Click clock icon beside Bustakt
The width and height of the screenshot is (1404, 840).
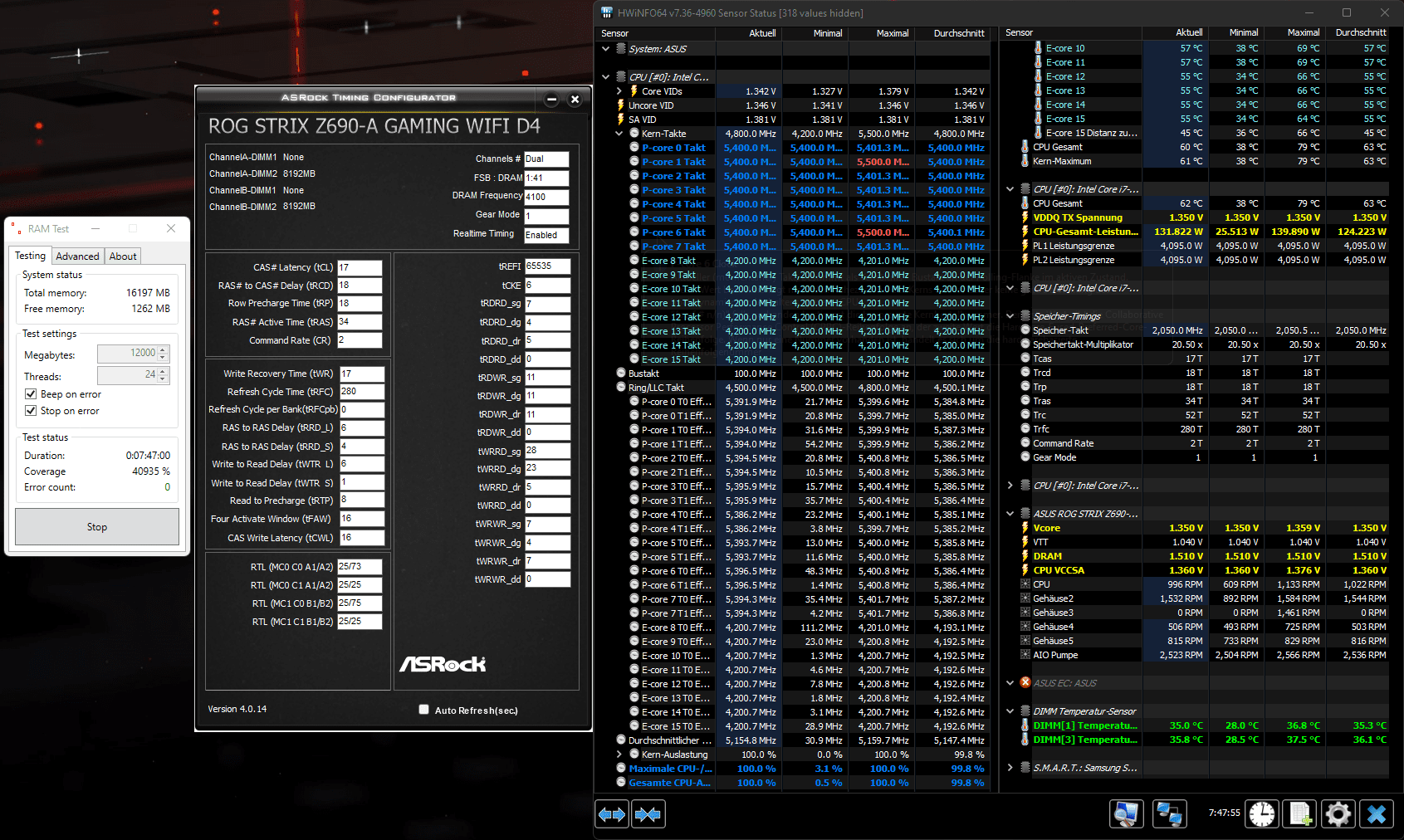tap(621, 374)
